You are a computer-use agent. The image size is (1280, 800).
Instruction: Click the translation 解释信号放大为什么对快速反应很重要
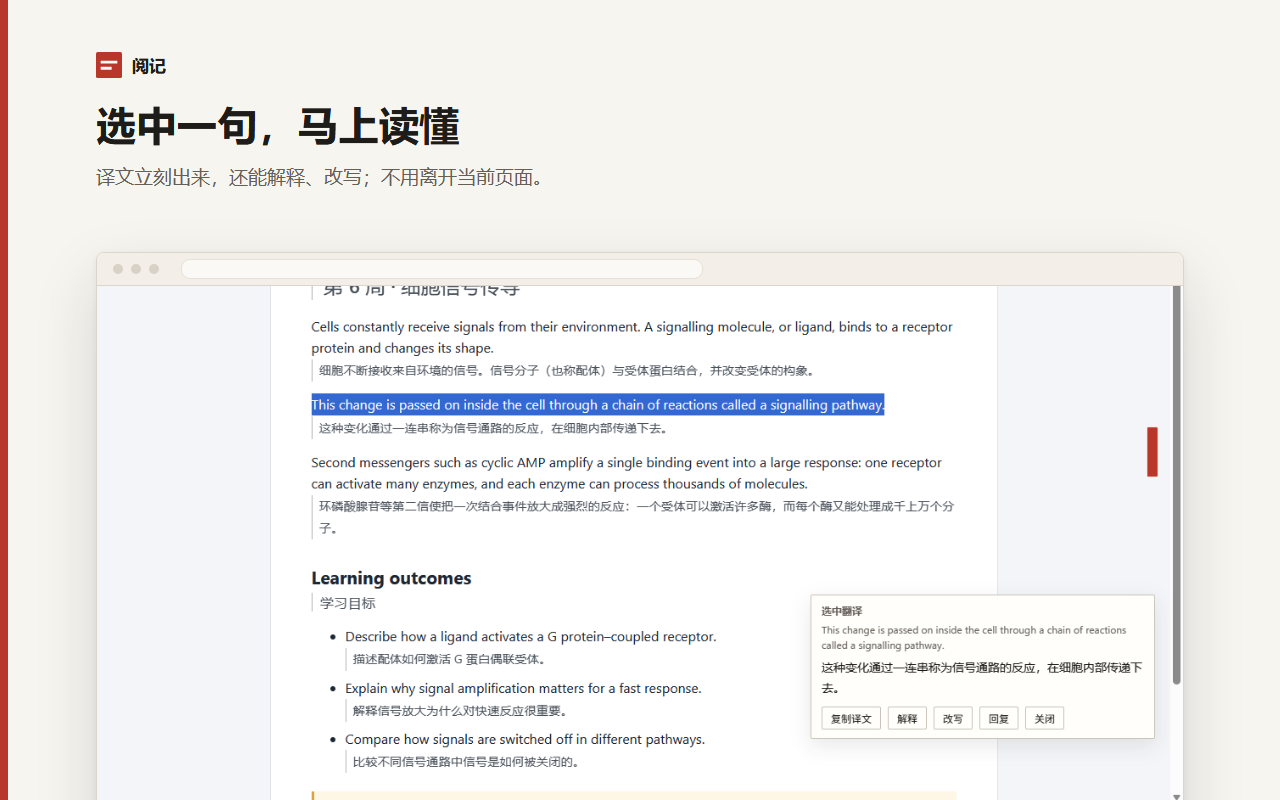pos(462,711)
